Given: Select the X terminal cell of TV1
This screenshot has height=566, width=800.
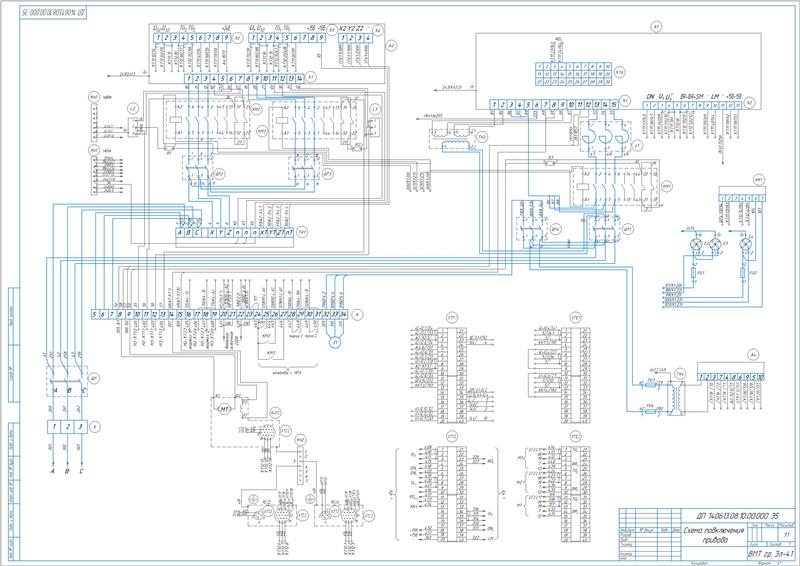Looking at the screenshot, I should pyautogui.click(x=212, y=232).
